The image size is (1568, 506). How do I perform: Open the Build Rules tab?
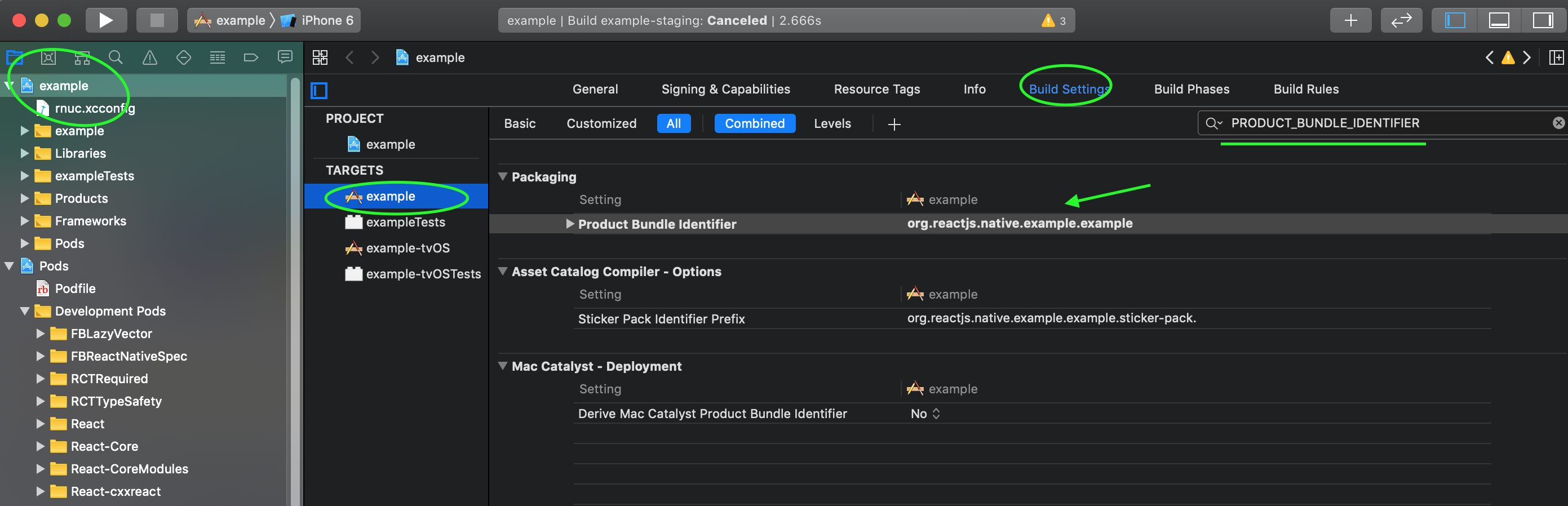(x=1306, y=90)
